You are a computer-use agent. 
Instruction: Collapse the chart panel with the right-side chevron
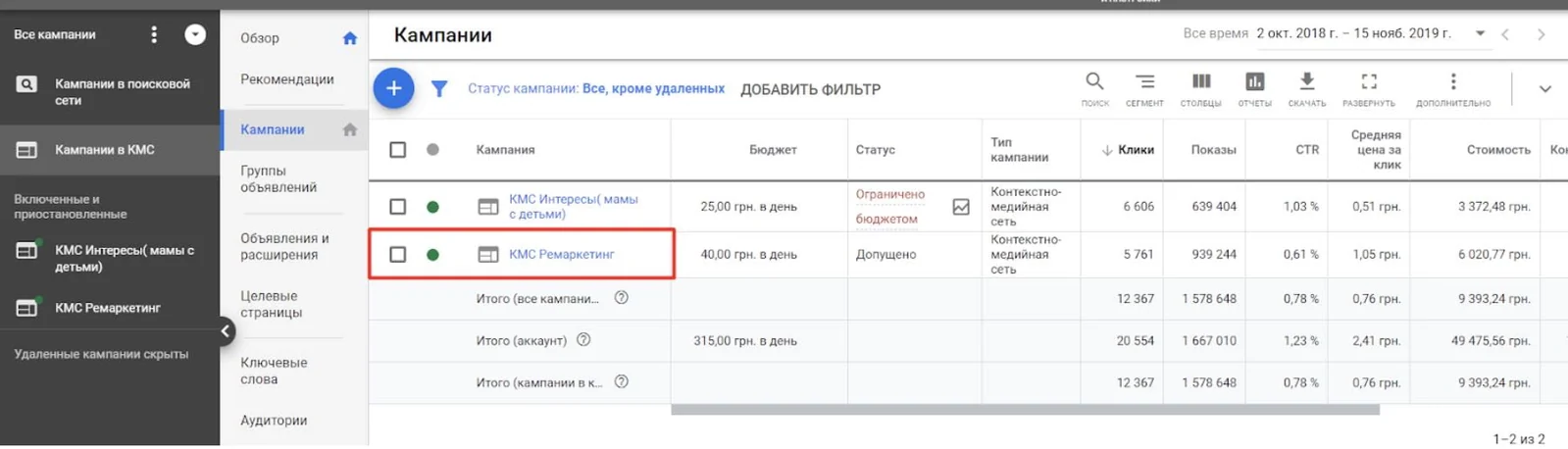[x=1544, y=89]
